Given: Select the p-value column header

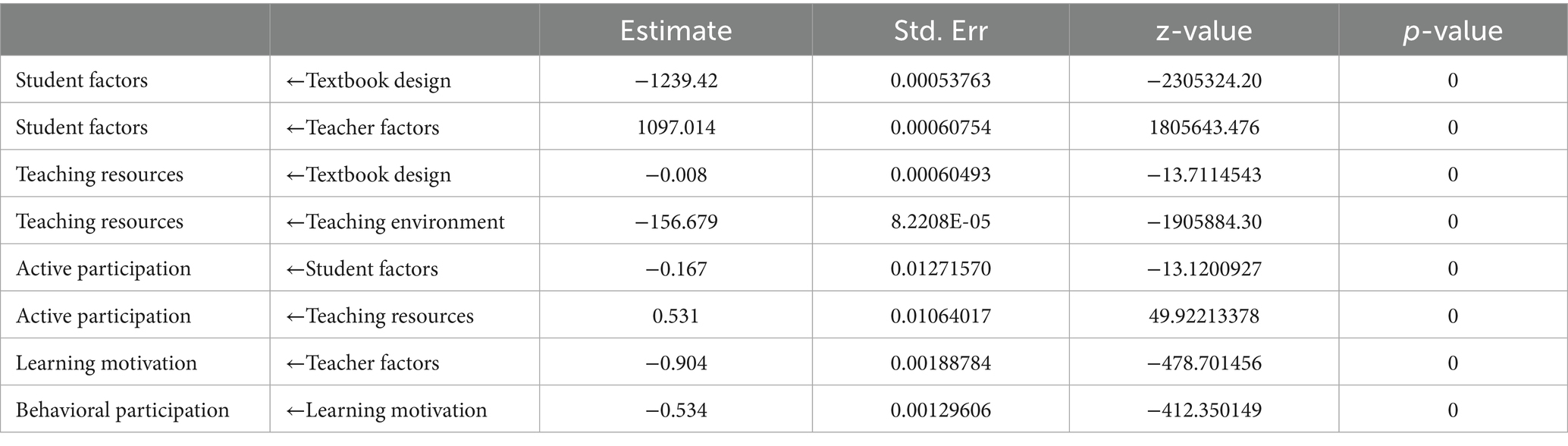Looking at the screenshot, I should [x=1452, y=31].
